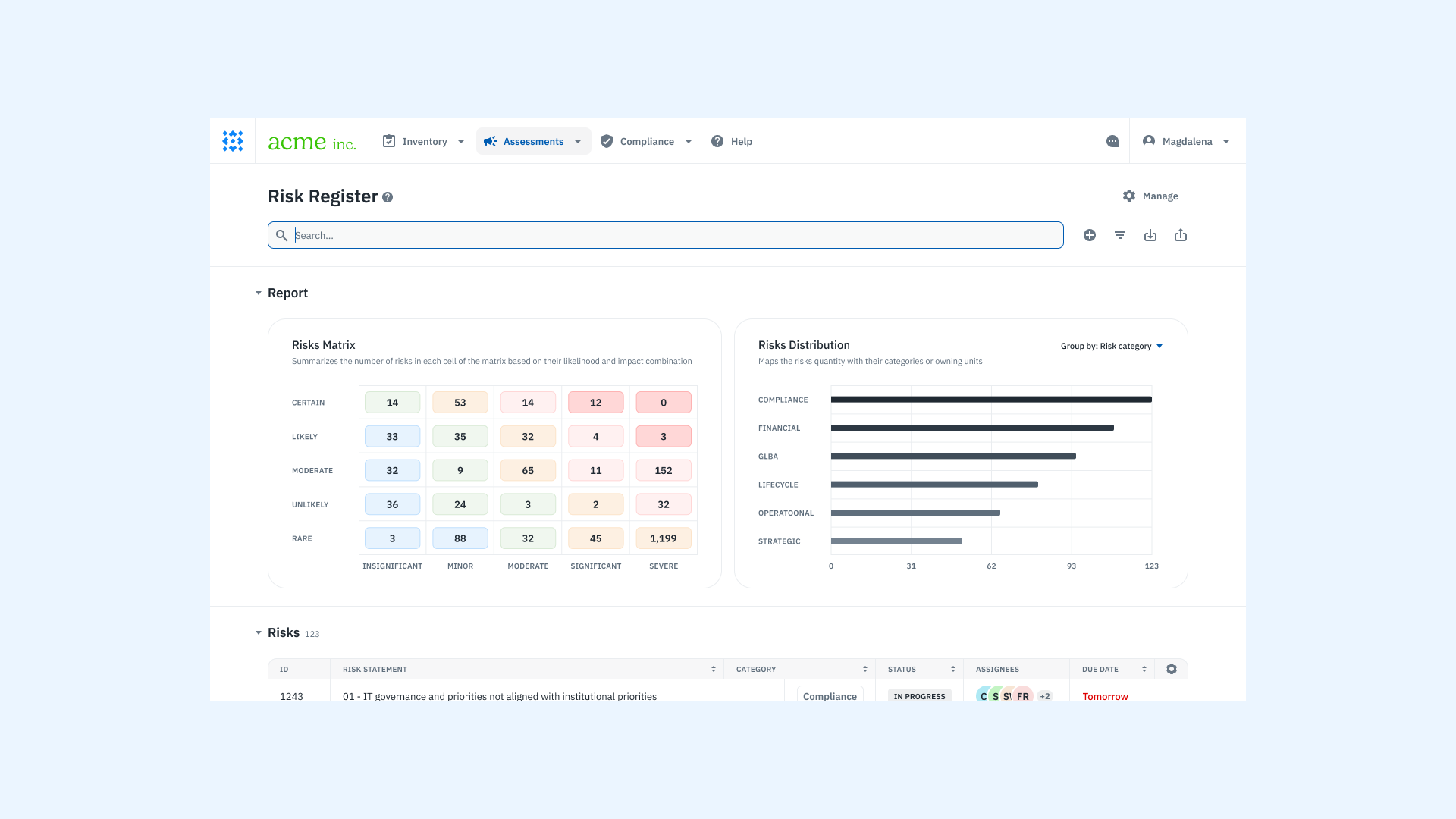The width and height of the screenshot is (1456, 819).
Task: Click the help icon beside Risk Register
Action: (x=388, y=197)
